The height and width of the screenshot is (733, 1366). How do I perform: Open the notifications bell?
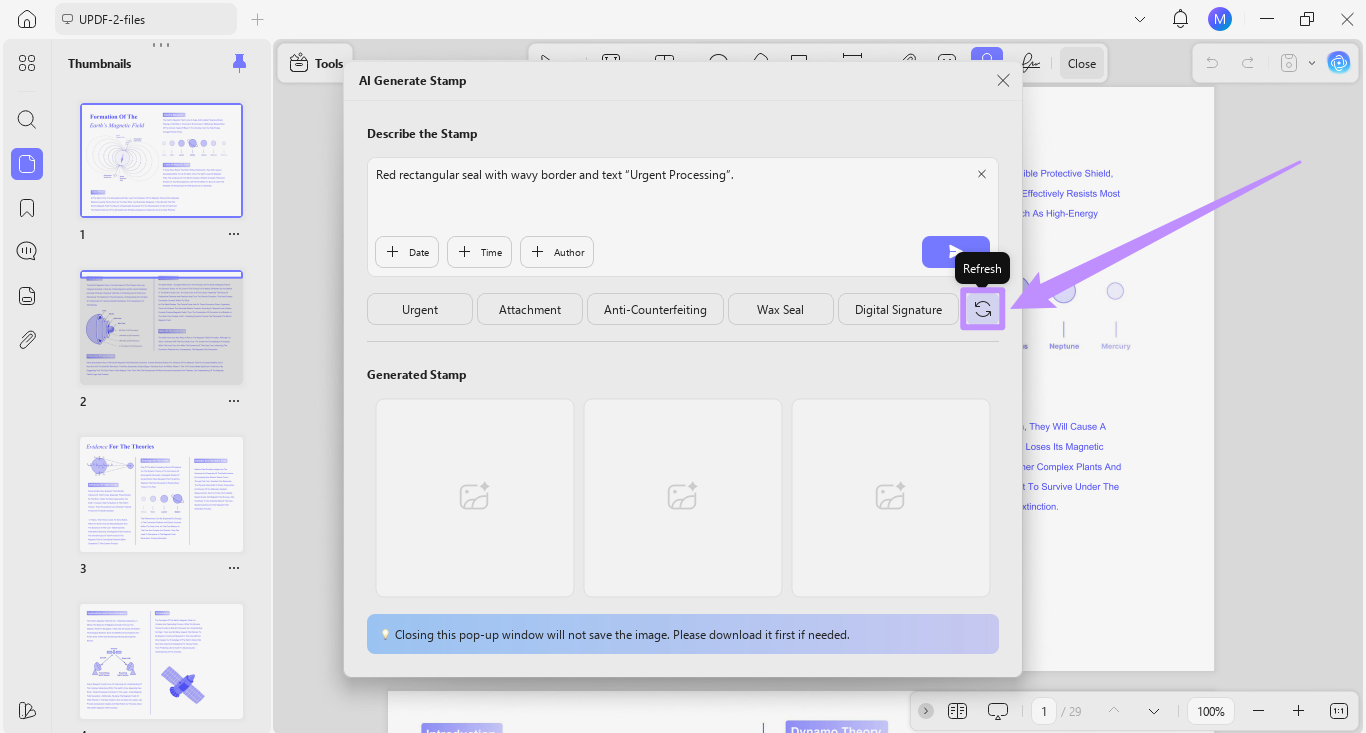(x=1180, y=19)
